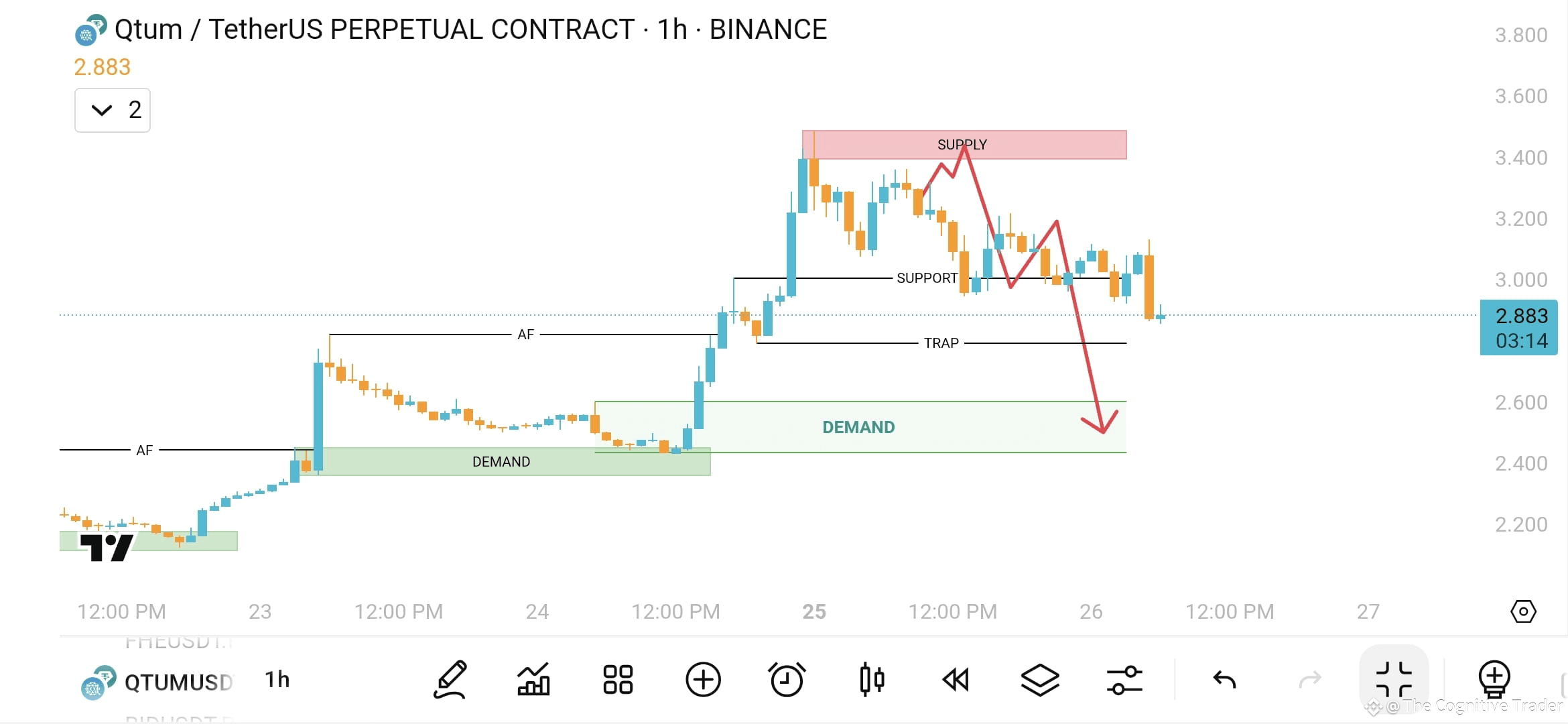Open the object tree layers icon
Image resolution: width=1568 pixels, height=724 pixels.
point(1040,679)
